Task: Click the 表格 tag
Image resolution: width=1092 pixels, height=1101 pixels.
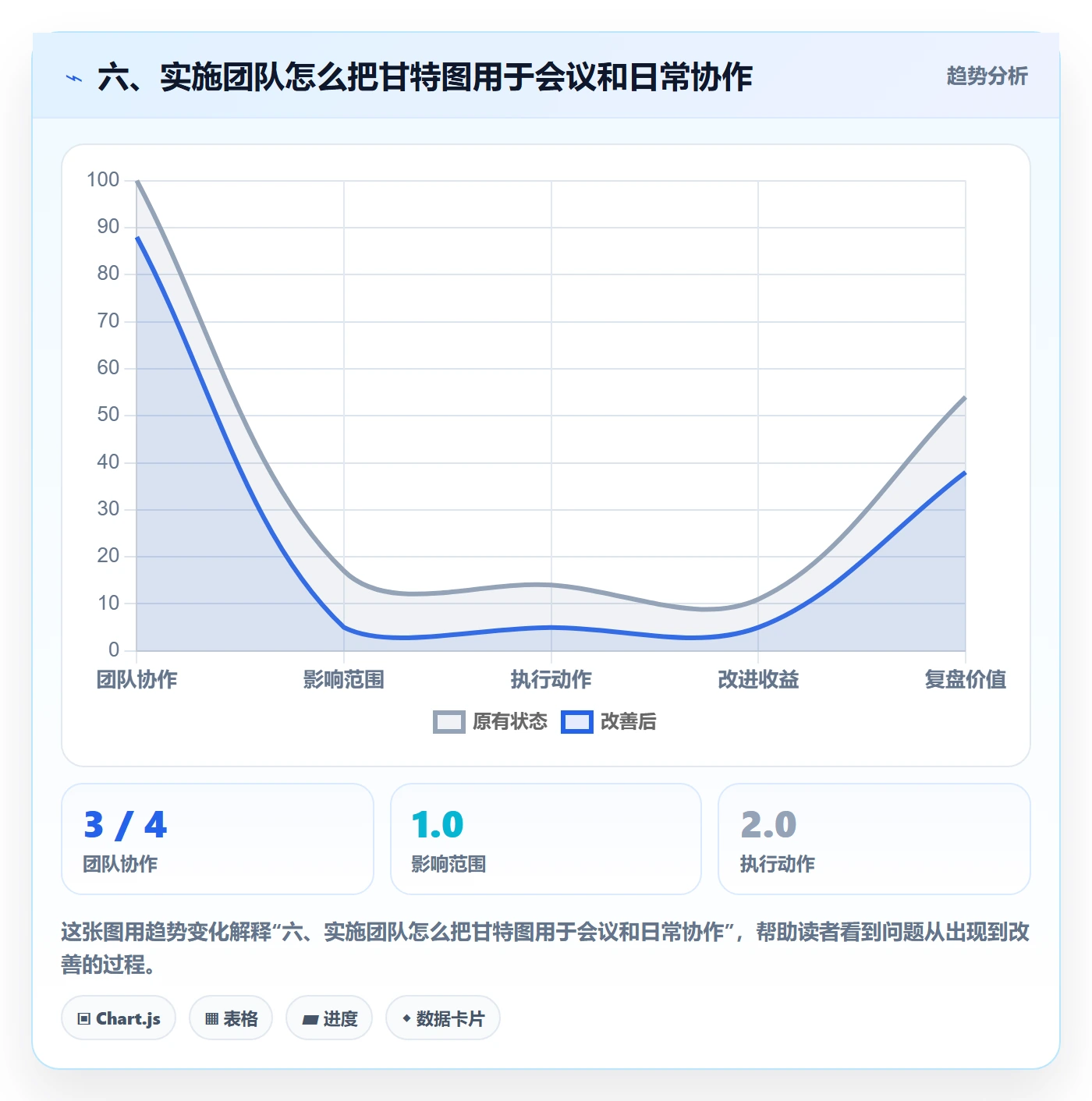Action: coord(231,1018)
